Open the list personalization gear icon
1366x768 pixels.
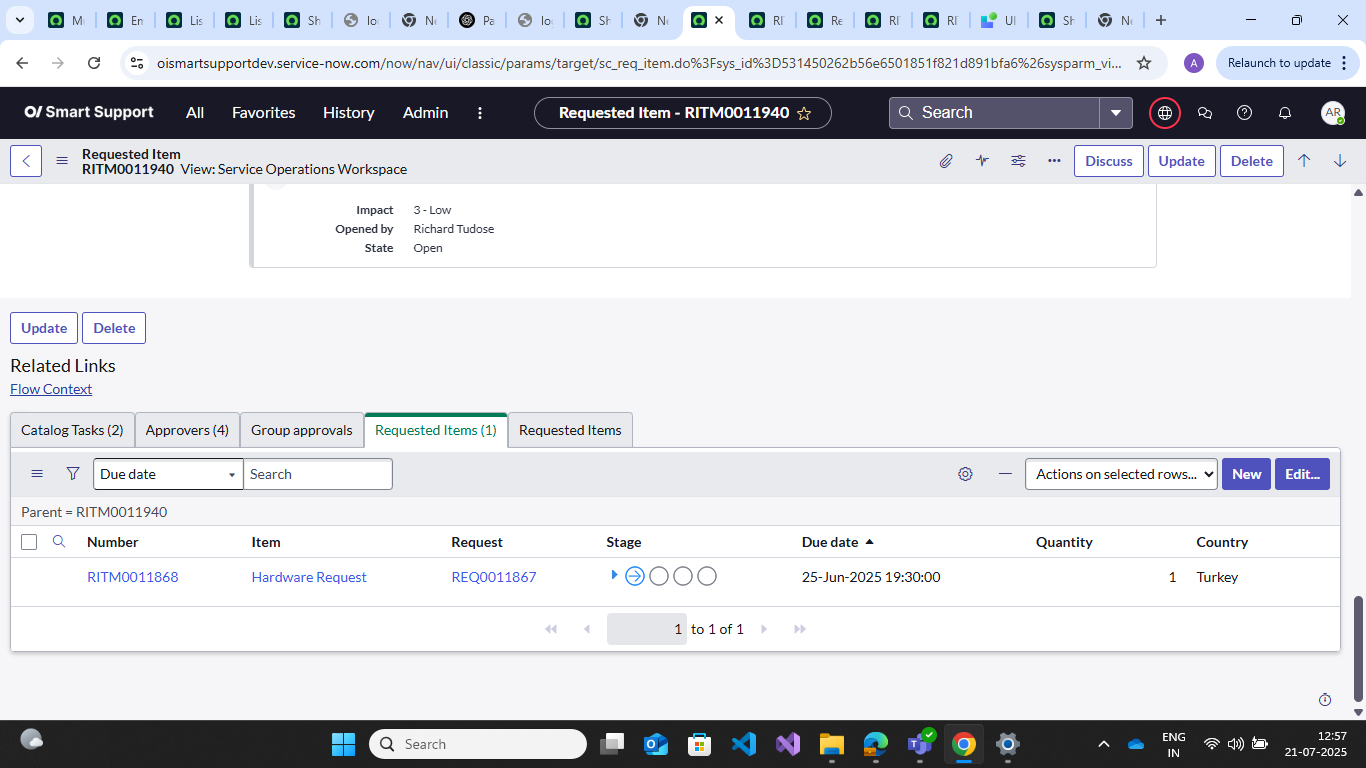click(x=965, y=473)
